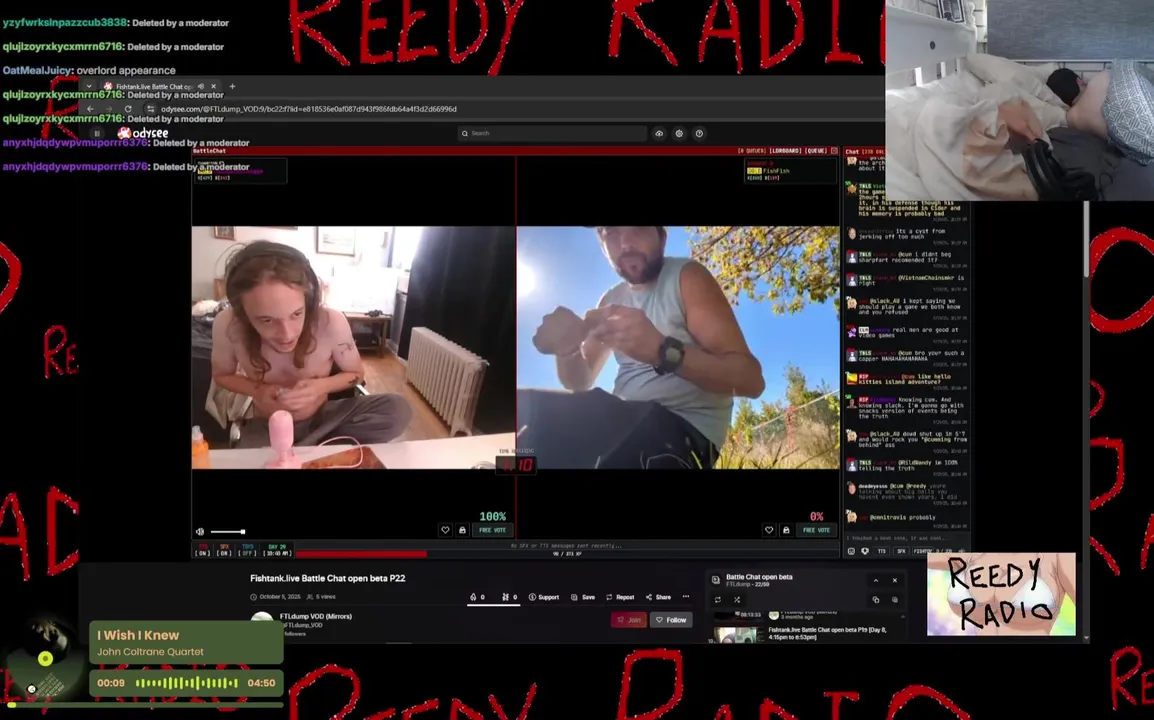The height and width of the screenshot is (720, 1154).
Task: Click the TTS button in chat
Action: [882, 551]
